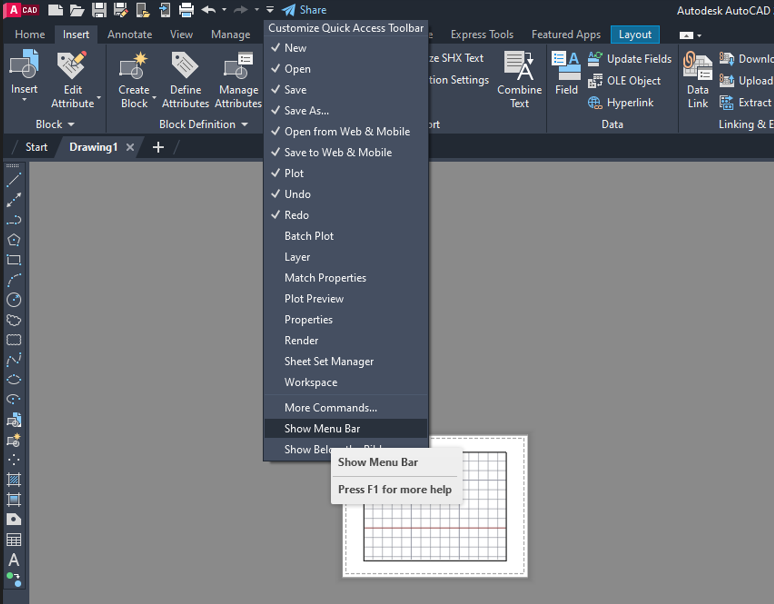Select Show Menu Bar menu entry
774x604 pixels.
pyautogui.click(x=346, y=428)
